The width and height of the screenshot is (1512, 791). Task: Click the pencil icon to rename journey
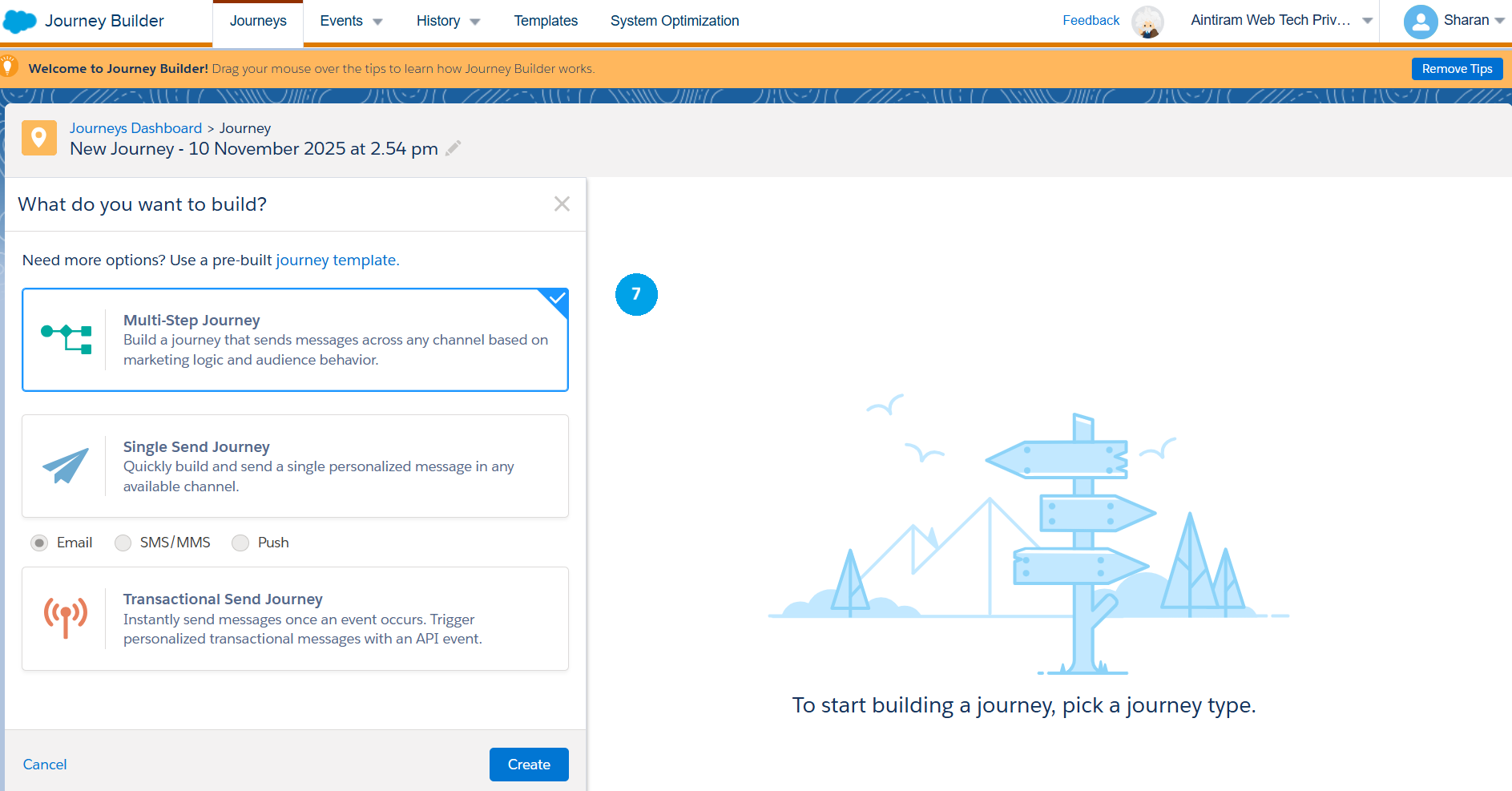[453, 148]
